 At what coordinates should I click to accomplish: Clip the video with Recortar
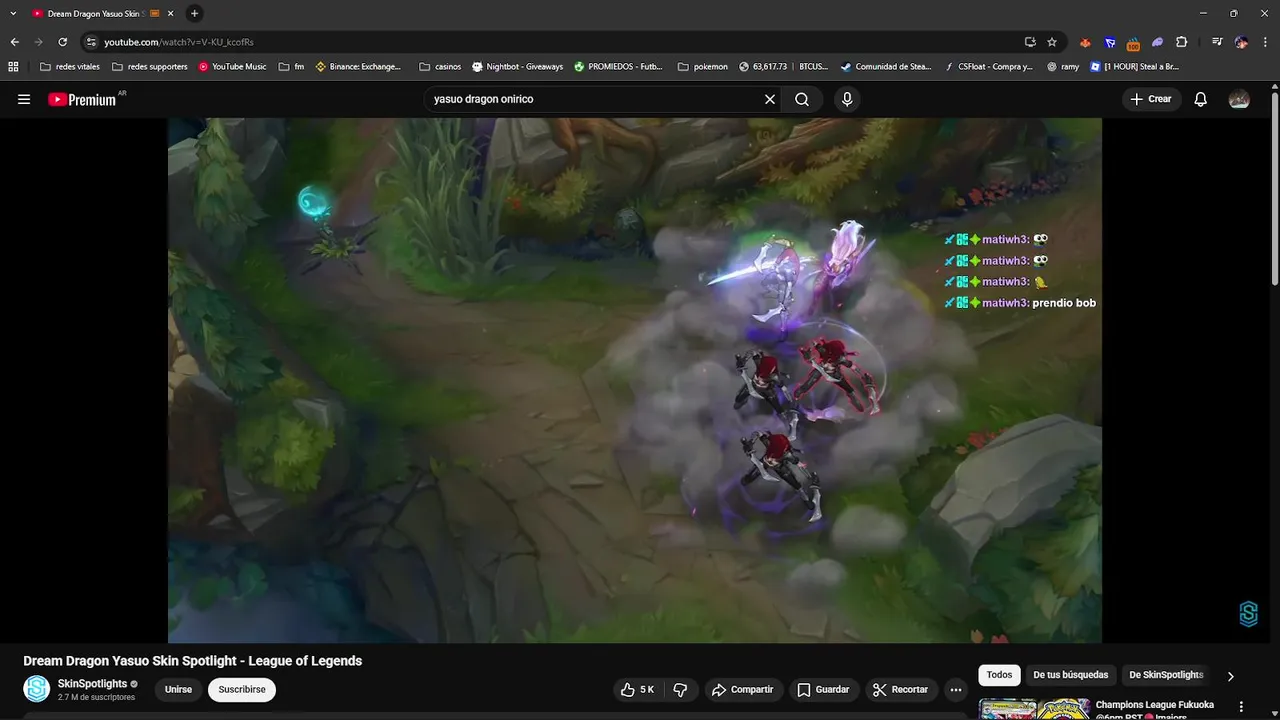pyautogui.click(x=900, y=690)
